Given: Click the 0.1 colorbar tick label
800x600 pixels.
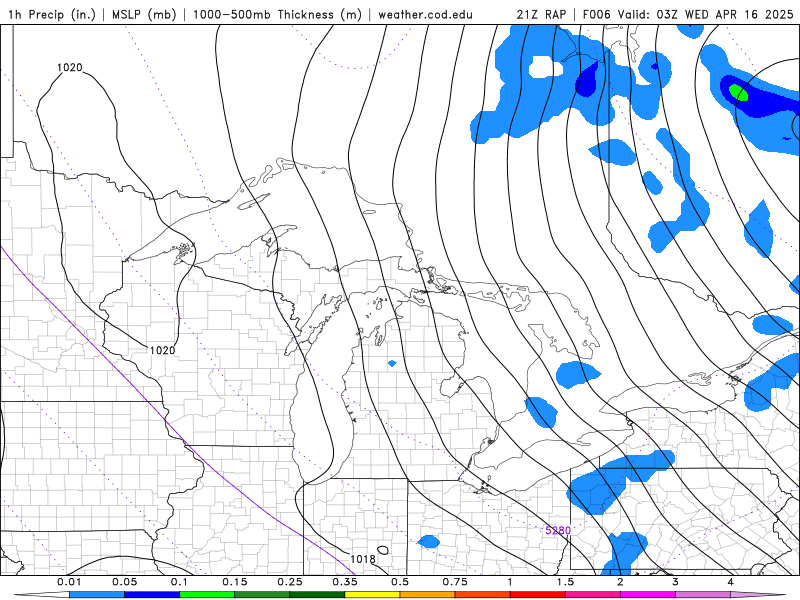Looking at the screenshot, I should click(179, 582).
